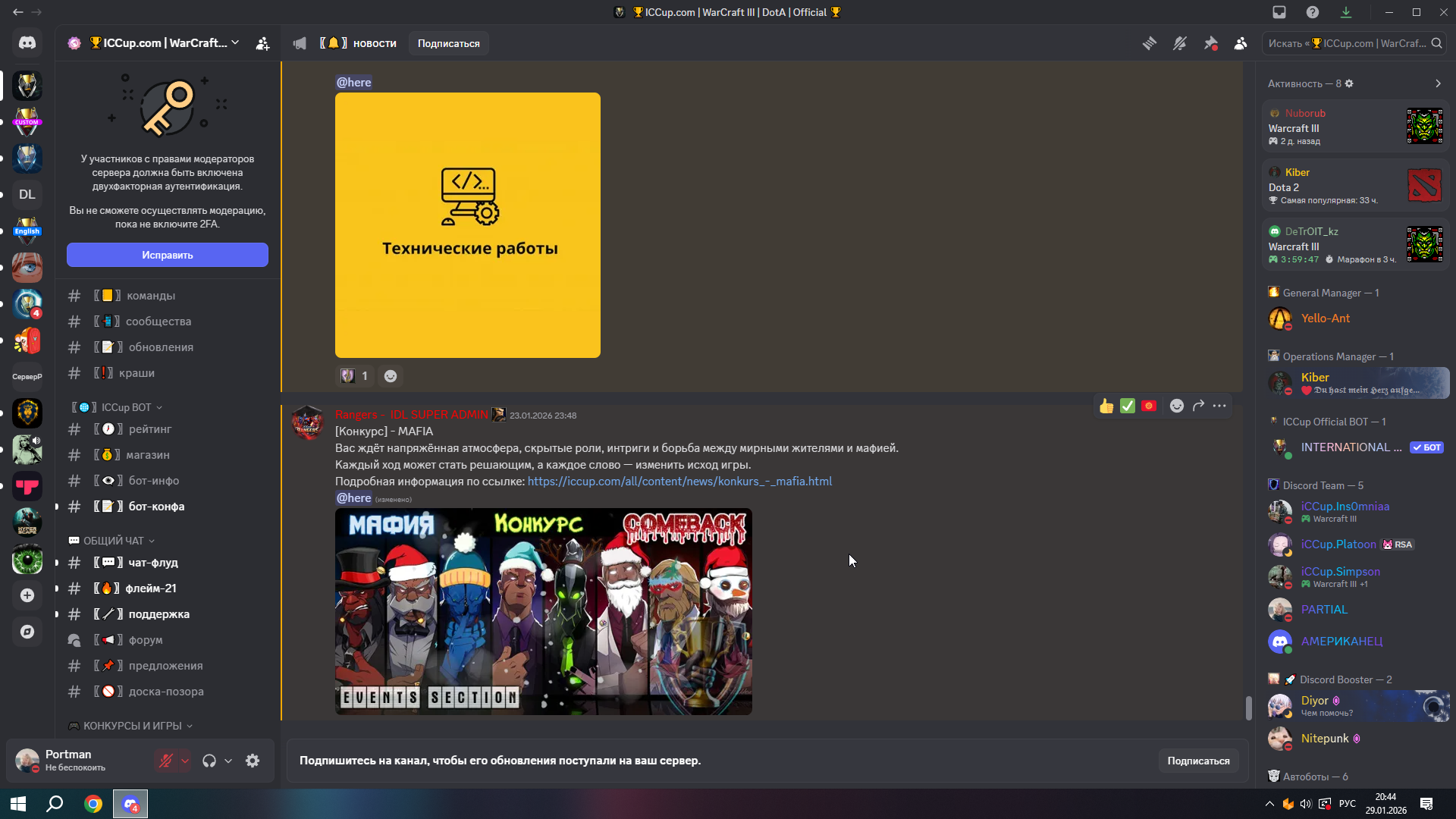1456x819 pixels.
Task: Click the add reaction smiley under Технические работы
Action: pos(391,376)
